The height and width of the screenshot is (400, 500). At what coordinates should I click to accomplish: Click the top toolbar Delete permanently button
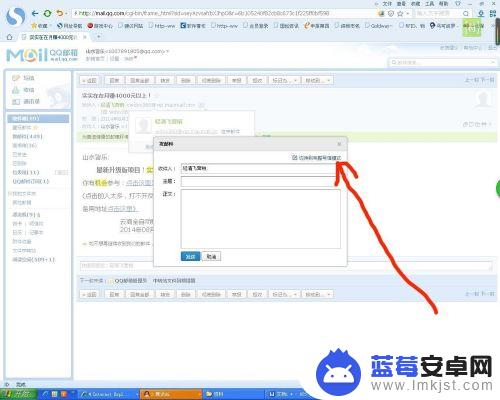[x=211, y=80]
